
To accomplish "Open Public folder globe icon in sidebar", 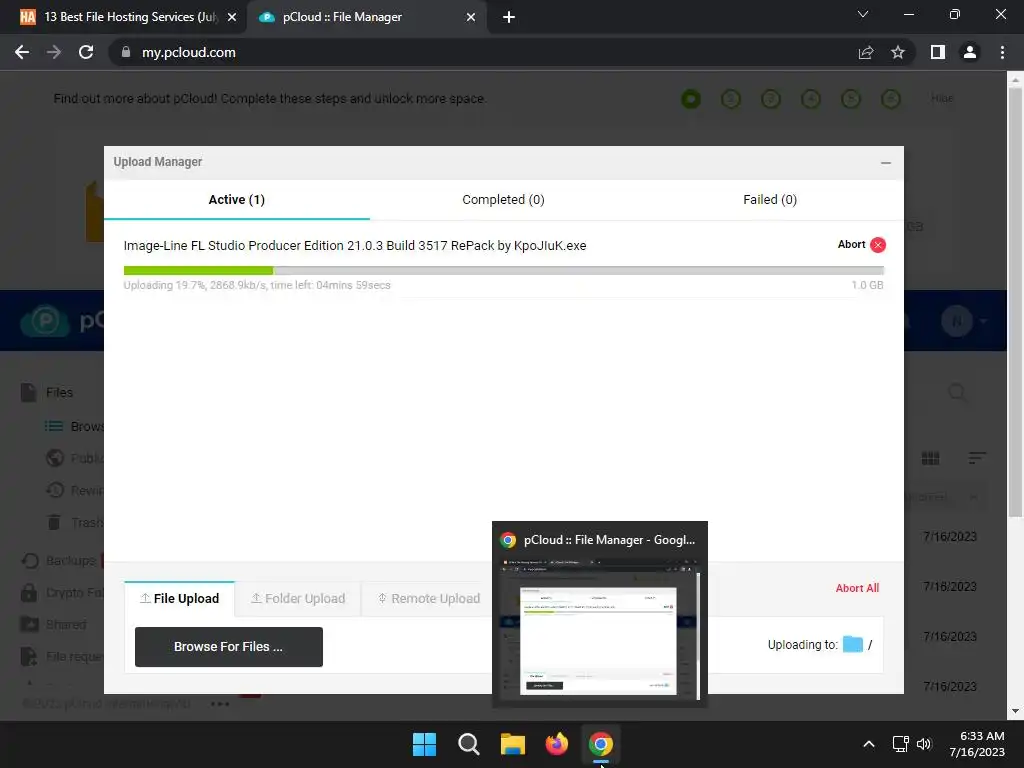I will (x=55, y=458).
